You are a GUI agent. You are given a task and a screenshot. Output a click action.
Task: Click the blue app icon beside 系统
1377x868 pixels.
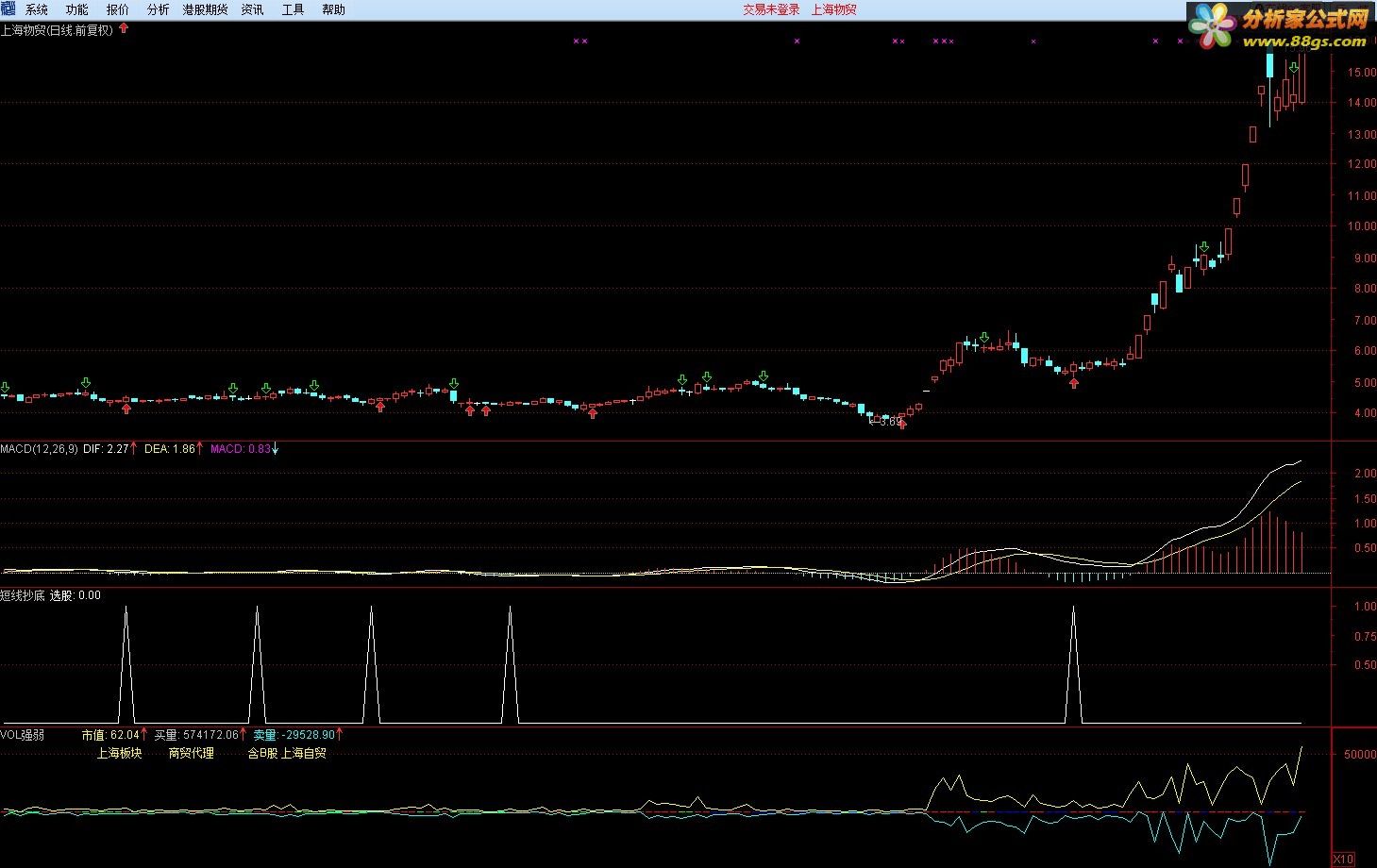tap(9, 9)
